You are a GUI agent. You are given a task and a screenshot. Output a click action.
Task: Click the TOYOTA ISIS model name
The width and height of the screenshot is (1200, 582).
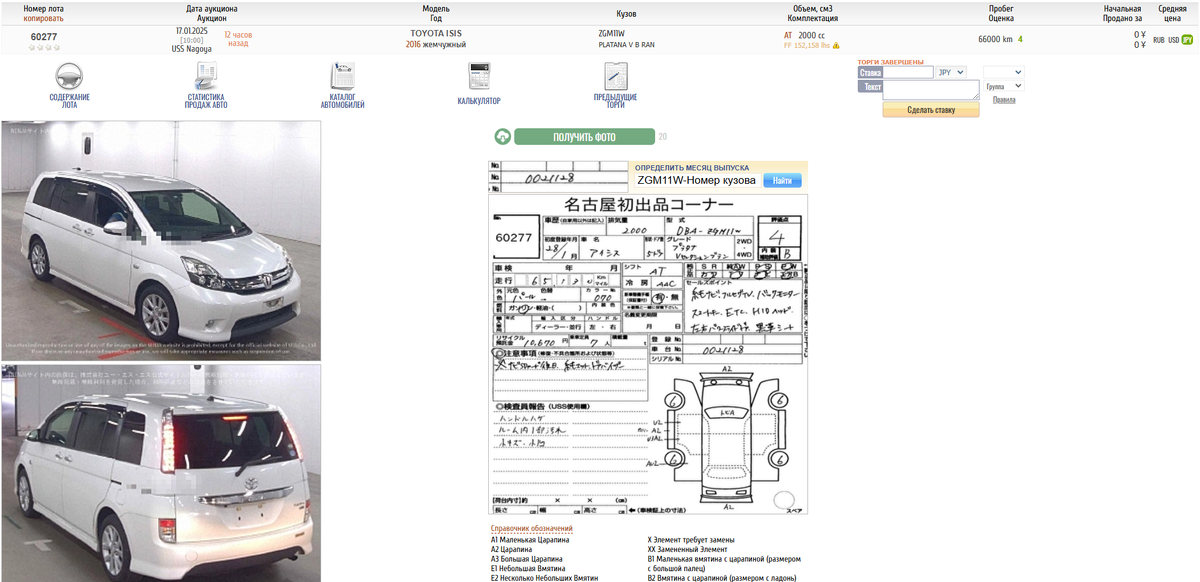tap(436, 33)
